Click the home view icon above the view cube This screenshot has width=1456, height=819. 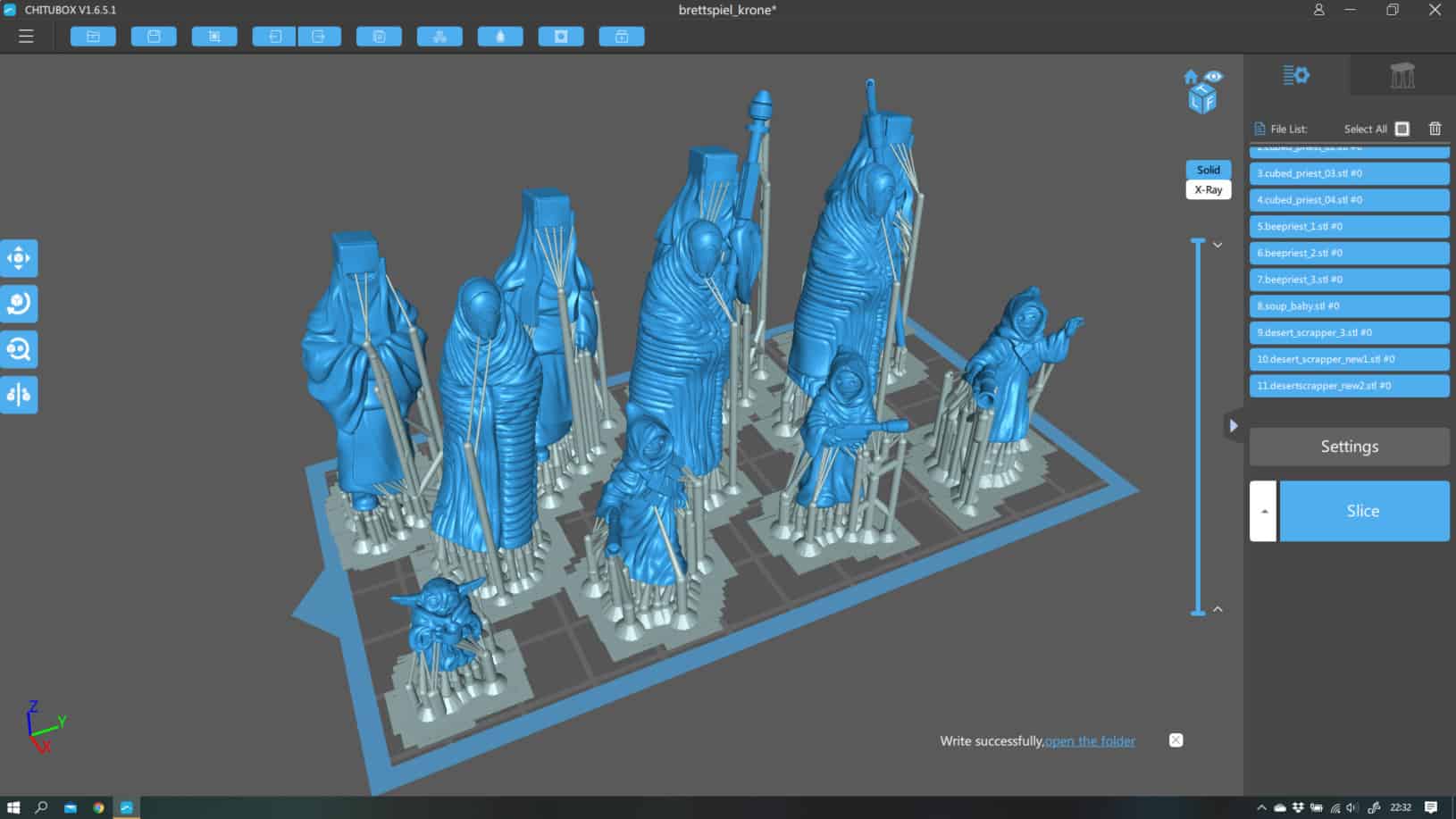(1190, 76)
